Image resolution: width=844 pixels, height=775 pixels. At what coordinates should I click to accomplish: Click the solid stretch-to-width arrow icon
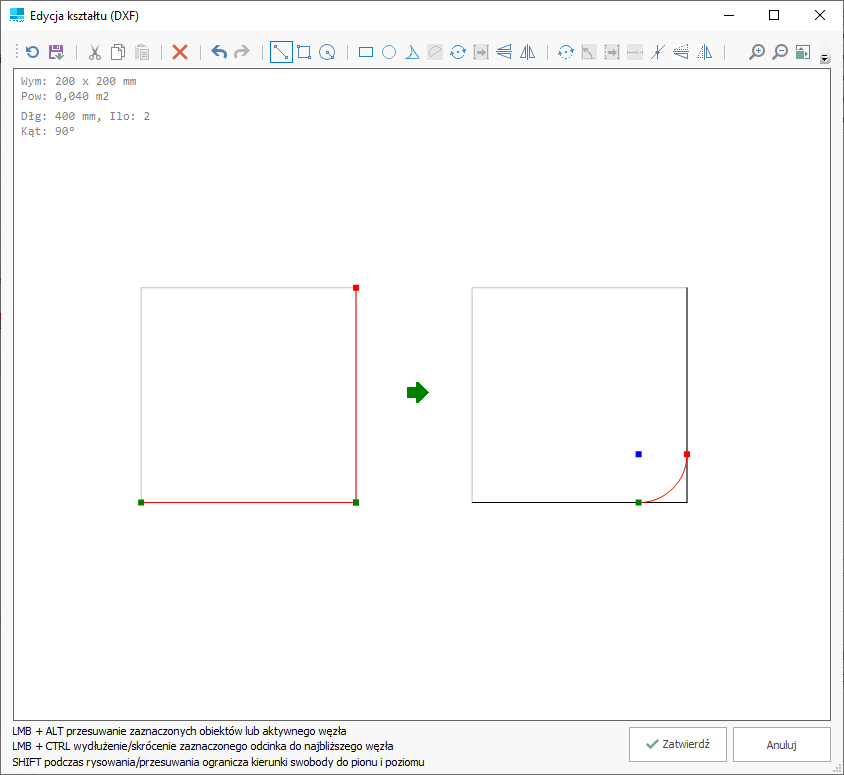(x=481, y=52)
